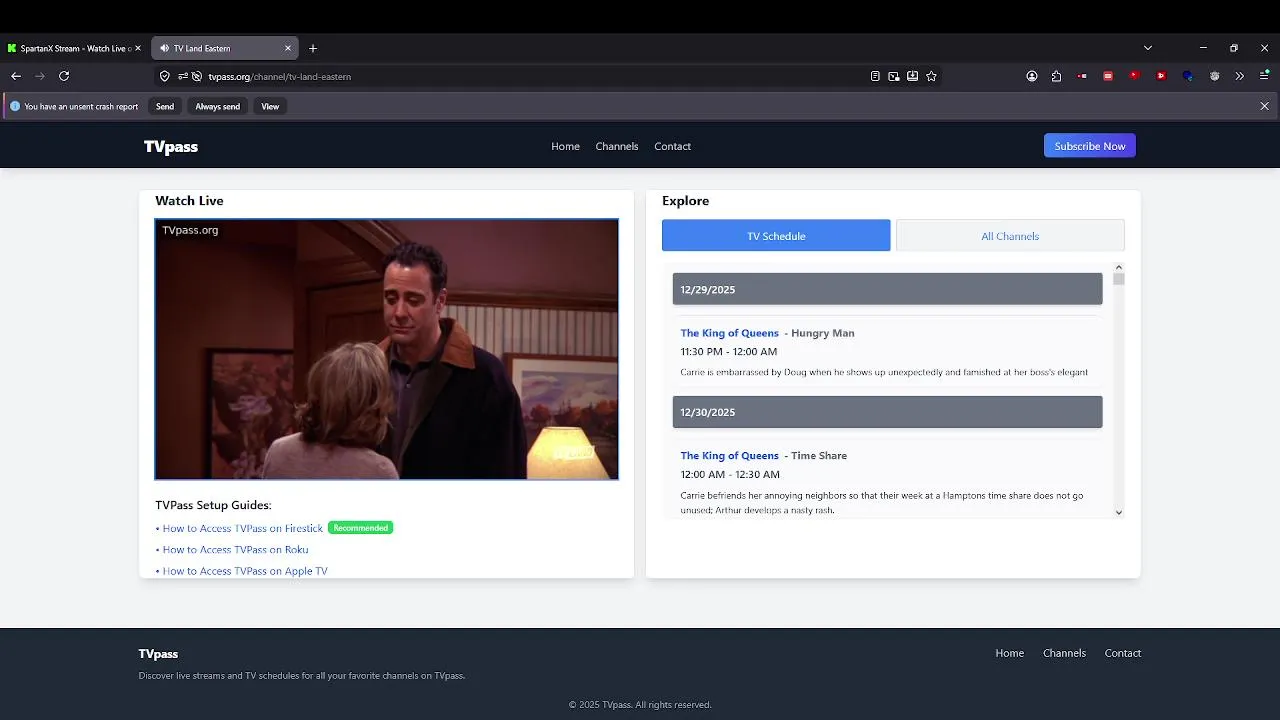
Task: Click the schedule scrollbar down arrow
Action: pyautogui.click(x=1119, y=512)
